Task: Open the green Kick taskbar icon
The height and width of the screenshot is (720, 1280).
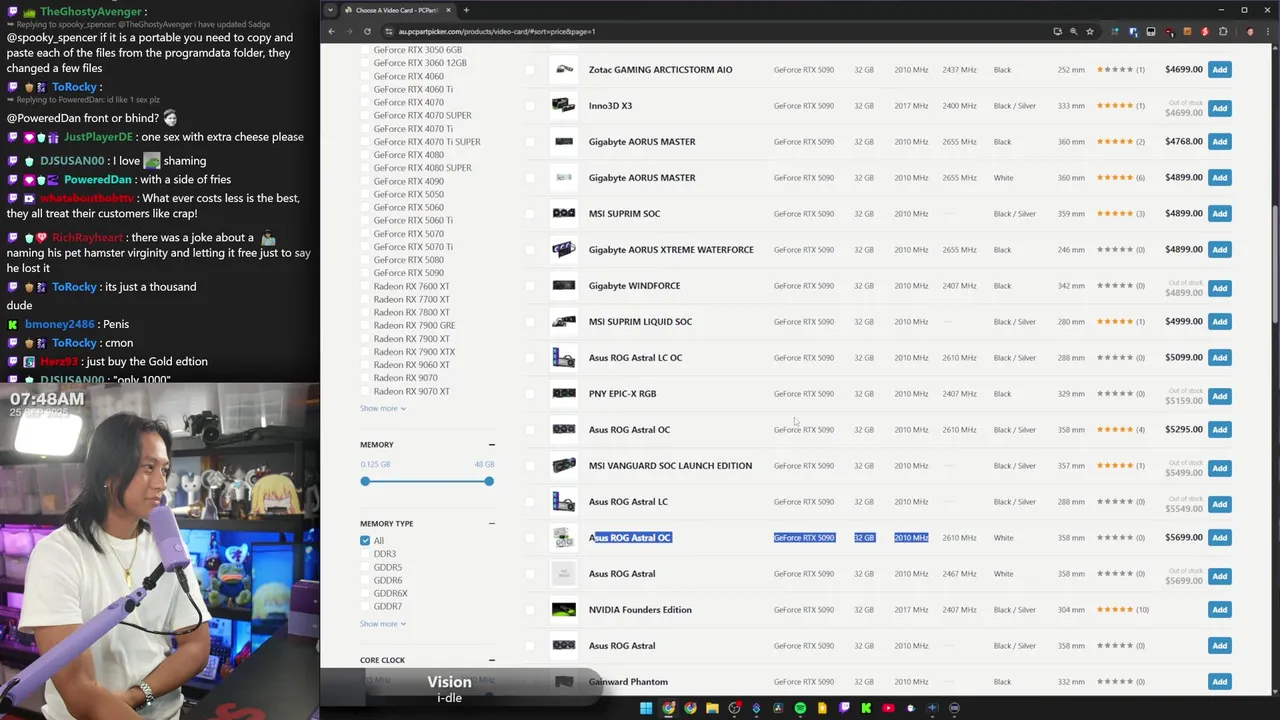Action: point(866,708)
